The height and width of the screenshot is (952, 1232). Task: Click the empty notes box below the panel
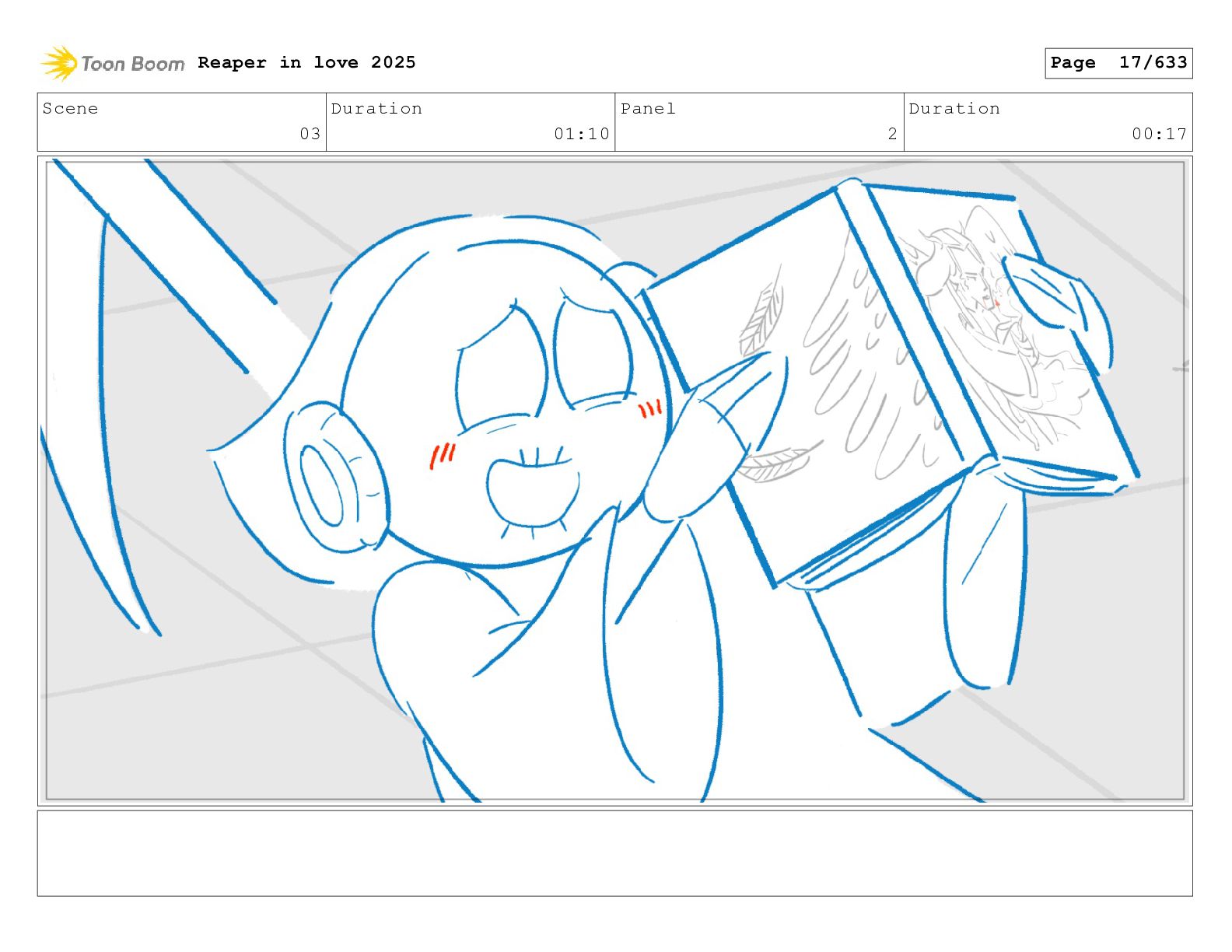click(x=615, y=853)
